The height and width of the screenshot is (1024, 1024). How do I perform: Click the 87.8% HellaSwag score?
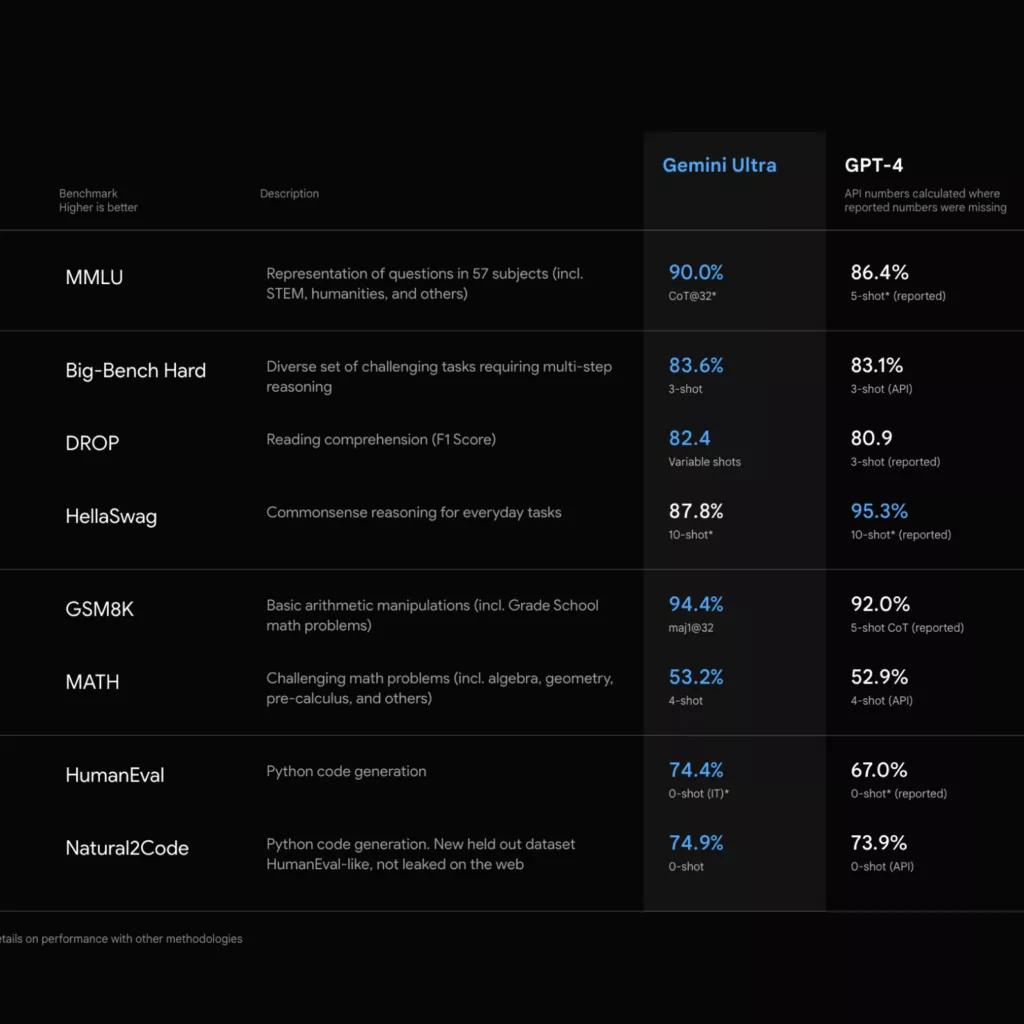pos(696,511)
